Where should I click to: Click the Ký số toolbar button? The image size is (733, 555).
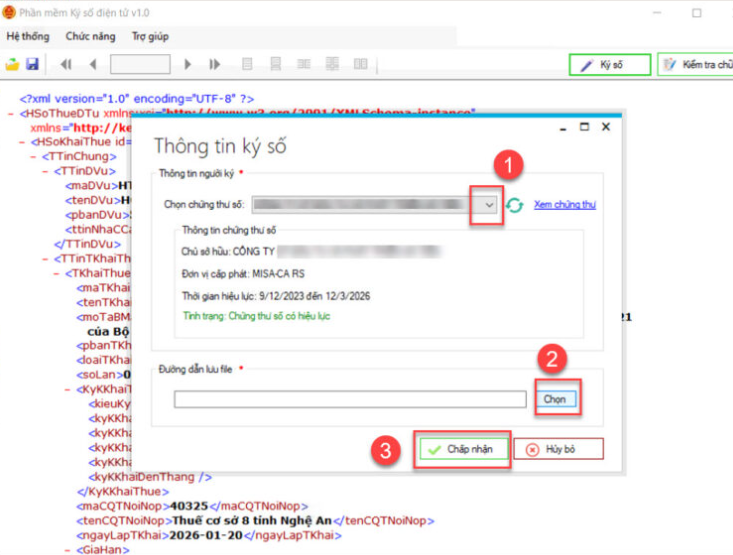point(610,65)
